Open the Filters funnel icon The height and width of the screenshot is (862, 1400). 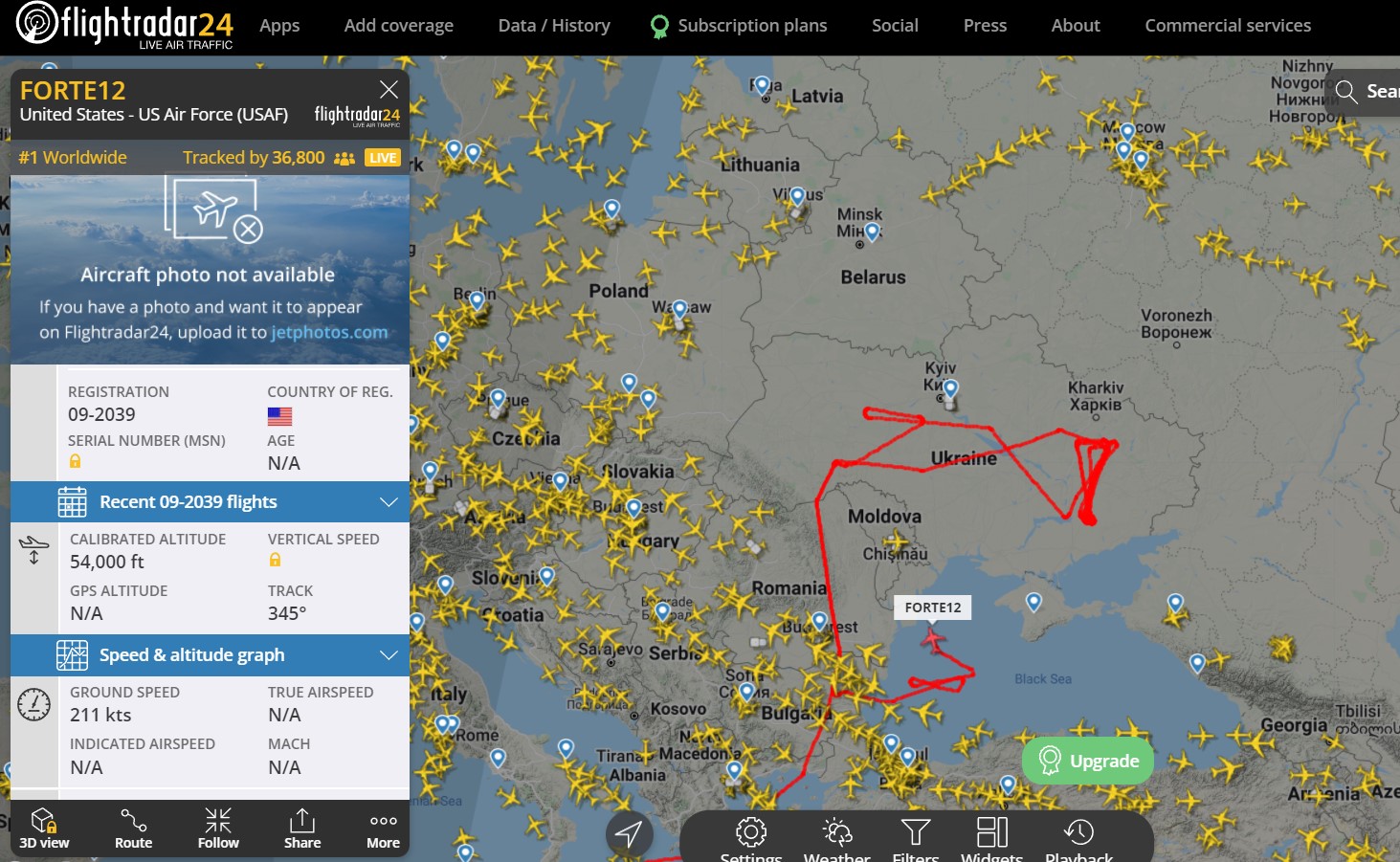click(x=916, y=832)
